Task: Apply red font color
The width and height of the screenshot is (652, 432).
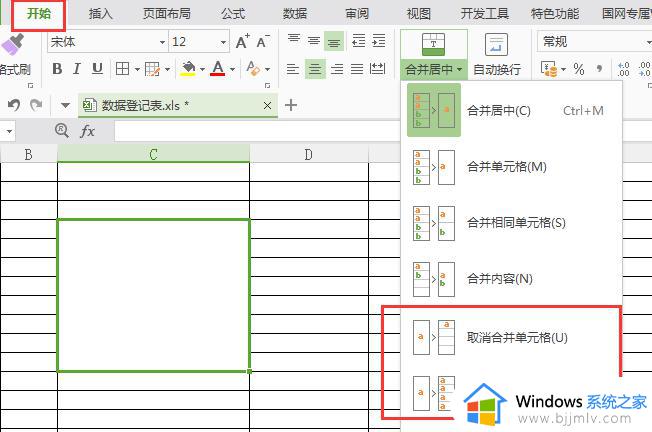Action: click(217, 69)
